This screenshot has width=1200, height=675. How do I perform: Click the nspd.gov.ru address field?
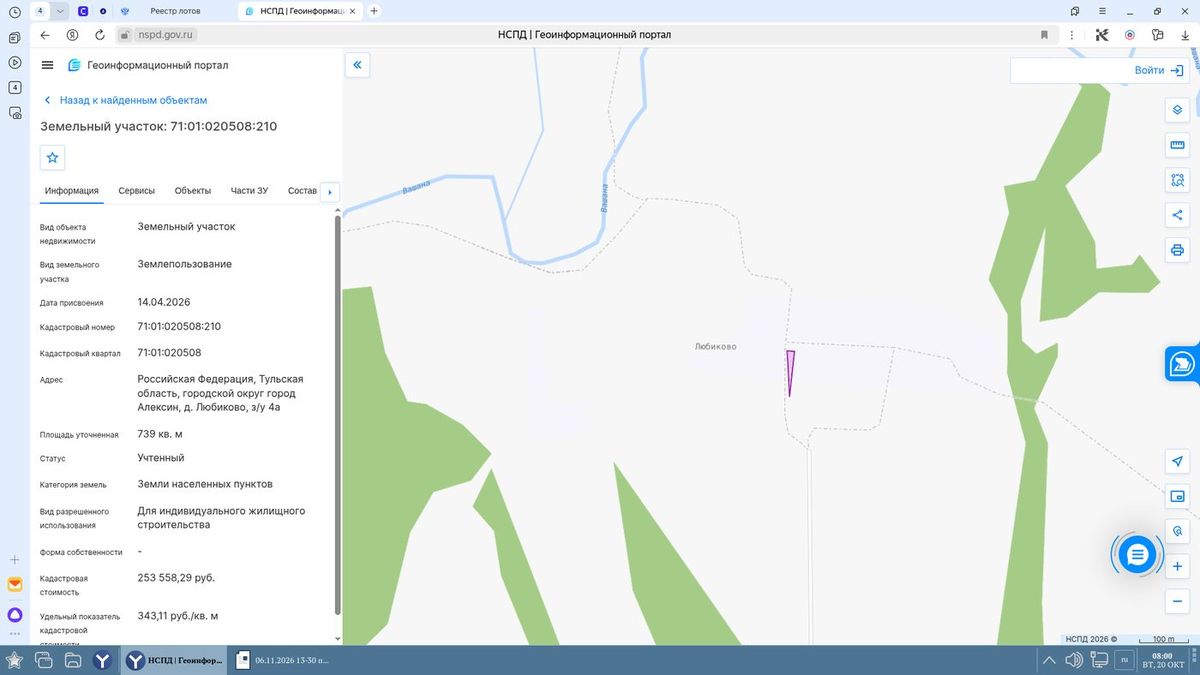[165, 35]
